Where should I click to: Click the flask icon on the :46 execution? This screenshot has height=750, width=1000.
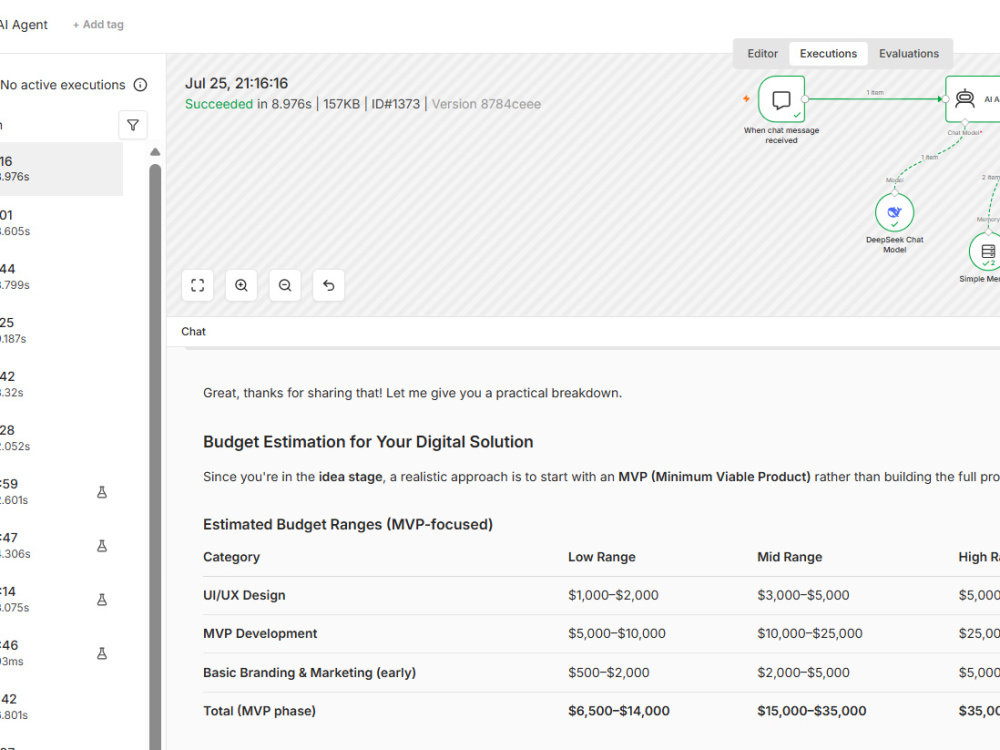(x=101, y=653)
